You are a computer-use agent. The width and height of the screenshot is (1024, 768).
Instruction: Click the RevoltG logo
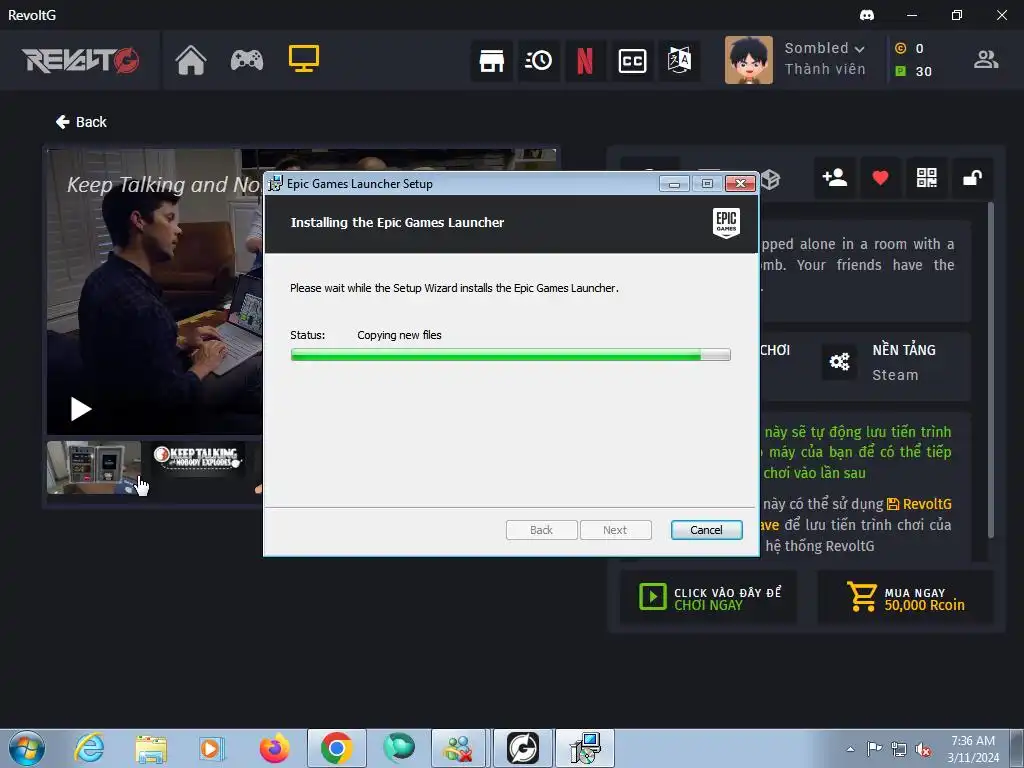[80, 60]
